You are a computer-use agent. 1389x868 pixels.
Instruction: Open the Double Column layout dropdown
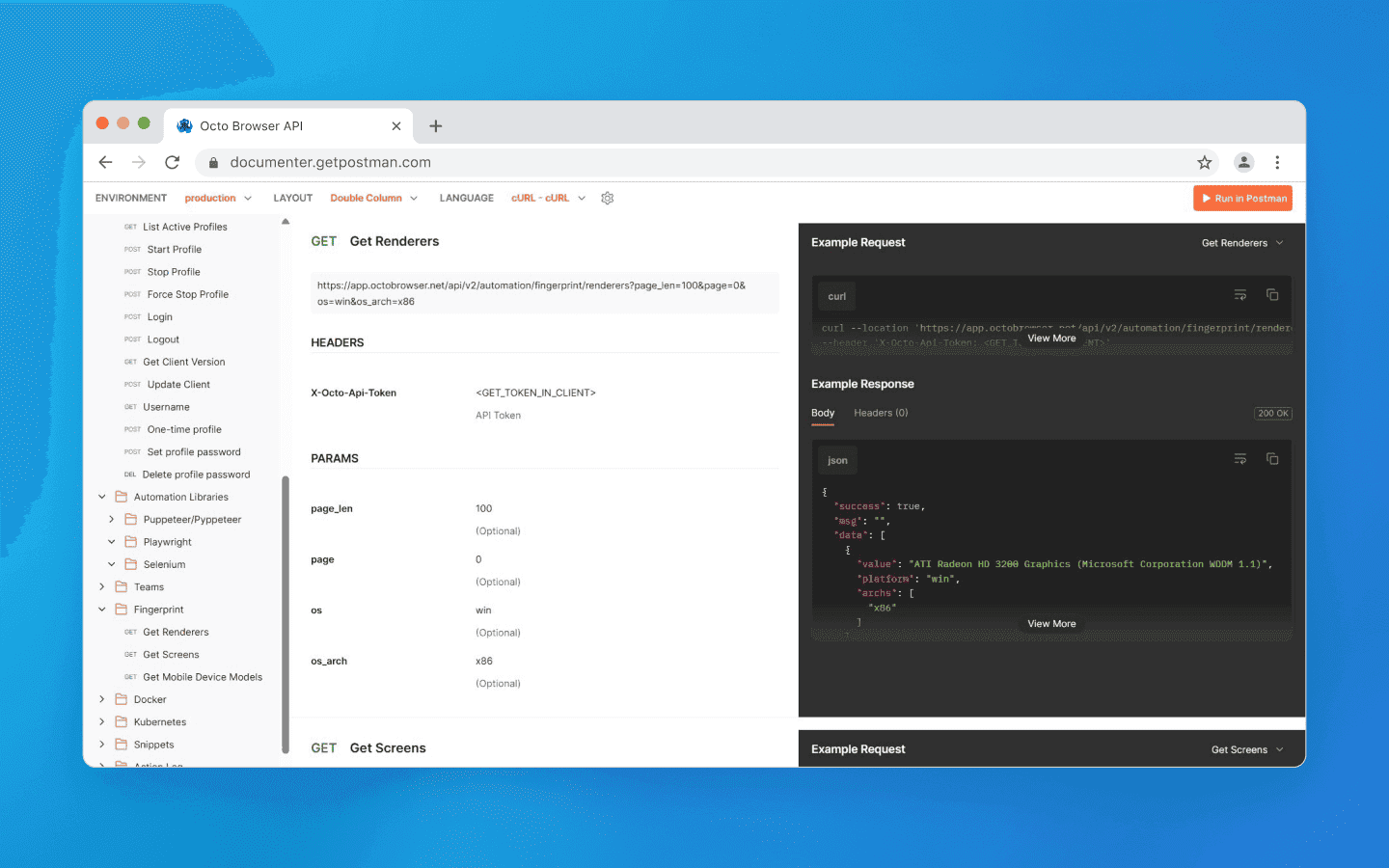(374, 198)
